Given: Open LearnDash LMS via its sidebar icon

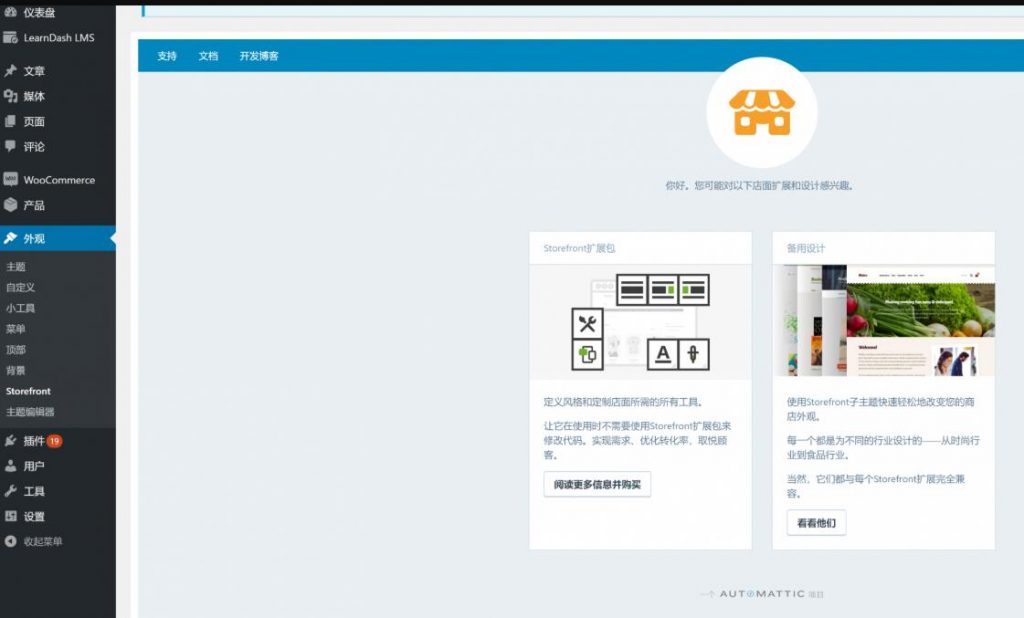Looking at the screenshot, I should pyautogui.click(x=10, y=38).
